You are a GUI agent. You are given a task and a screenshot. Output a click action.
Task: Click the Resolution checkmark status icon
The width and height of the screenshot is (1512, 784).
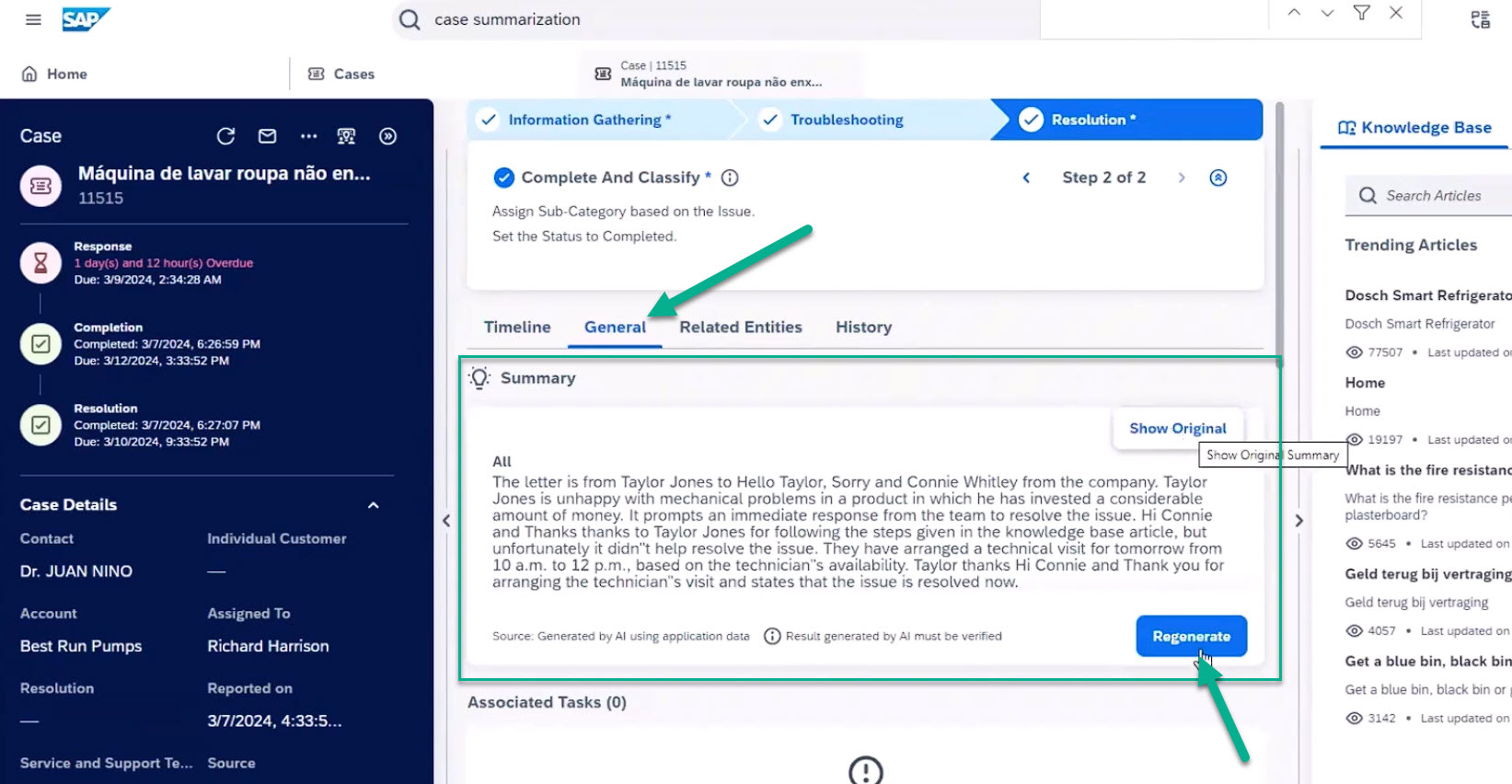coord(40,425)
